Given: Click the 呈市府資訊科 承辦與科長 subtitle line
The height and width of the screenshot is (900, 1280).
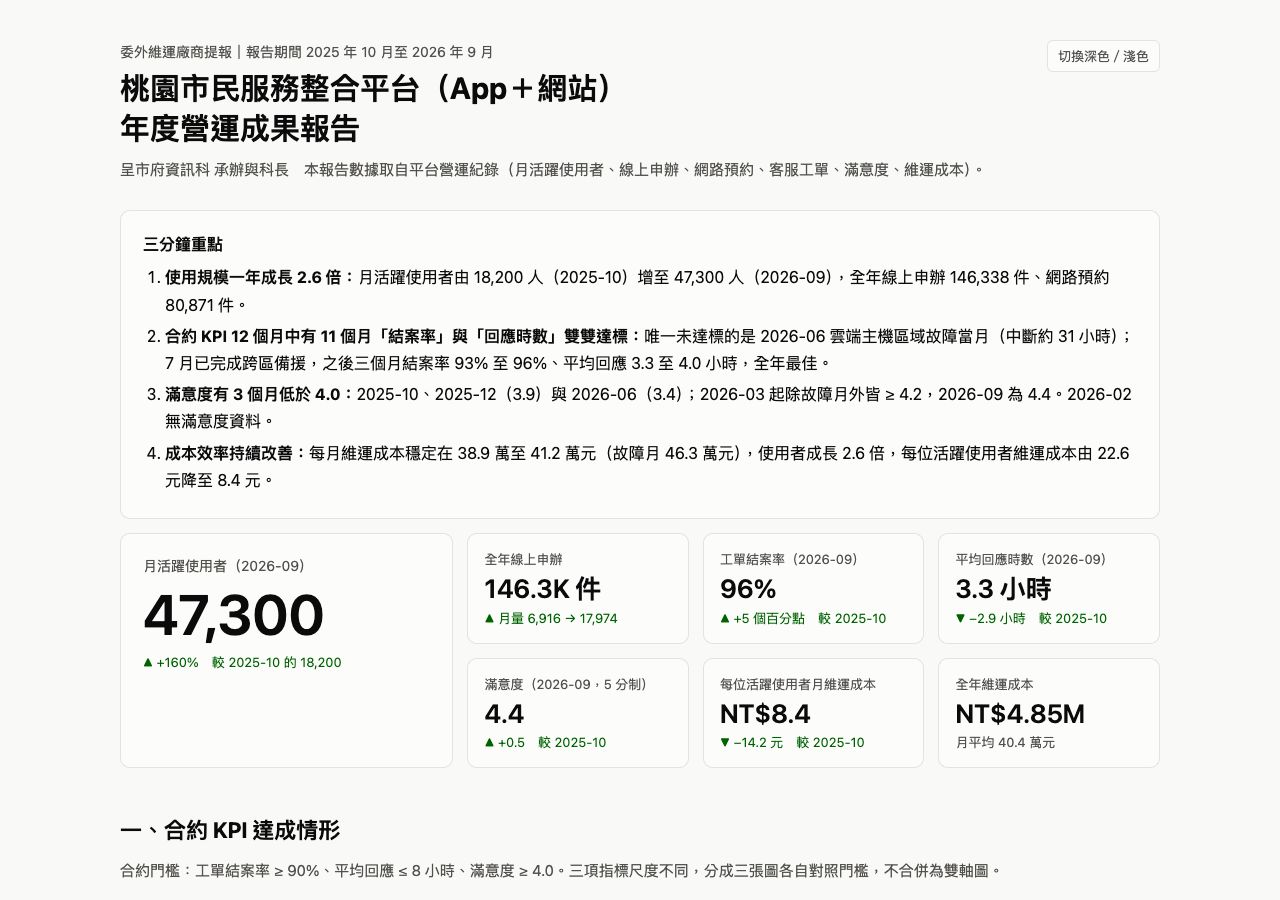Looking at the screenshot, I should click(x=553, y=170).
